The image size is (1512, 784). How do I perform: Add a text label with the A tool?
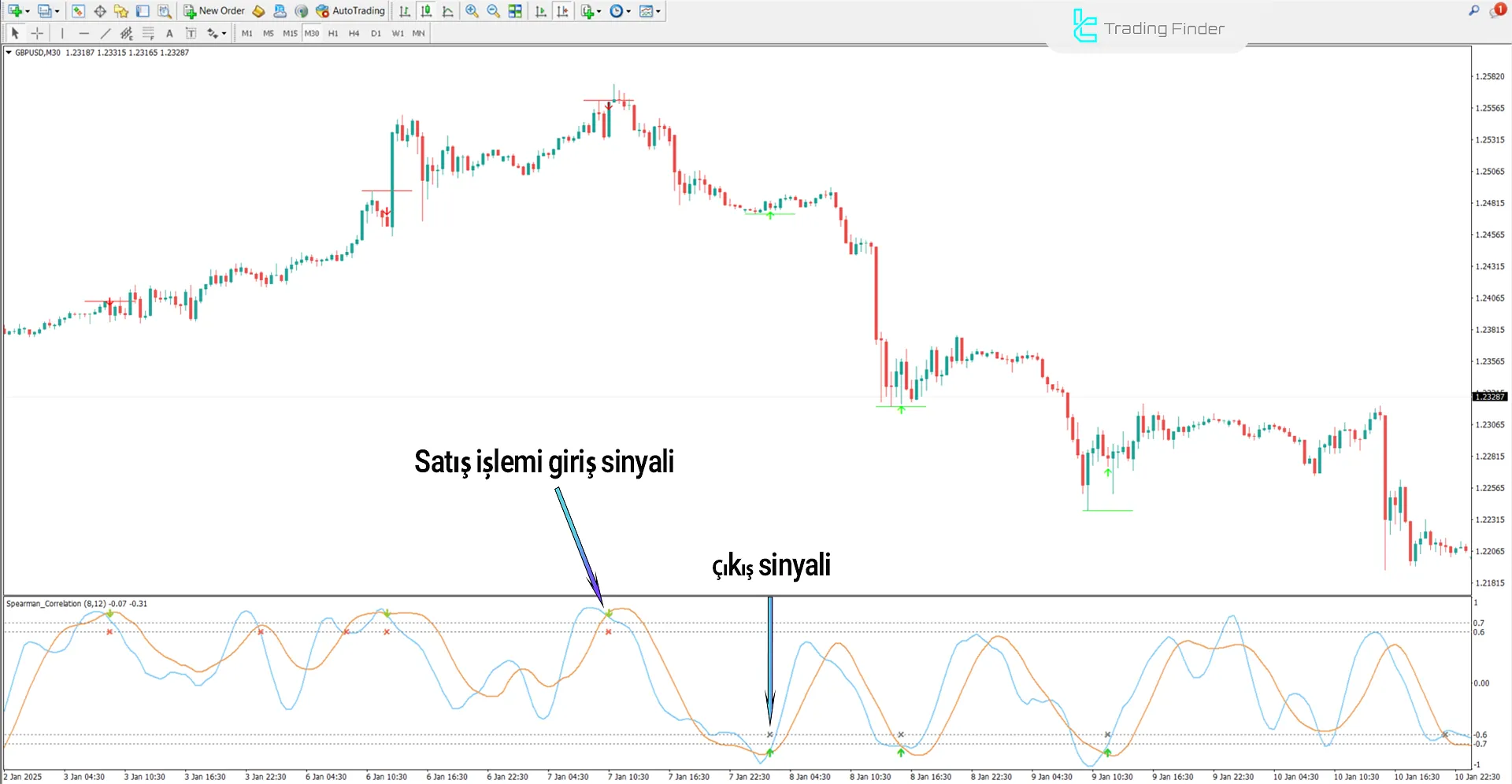point(169,33)
